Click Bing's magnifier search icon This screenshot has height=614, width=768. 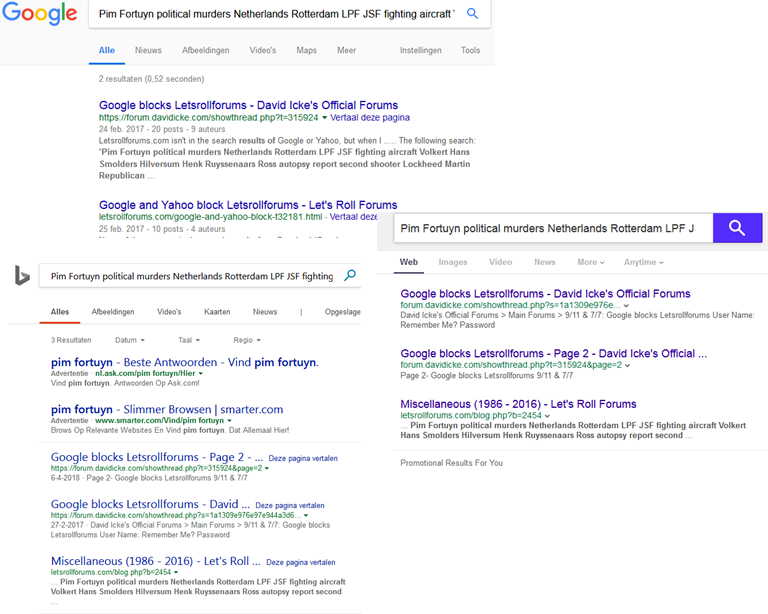pos(350,276)
